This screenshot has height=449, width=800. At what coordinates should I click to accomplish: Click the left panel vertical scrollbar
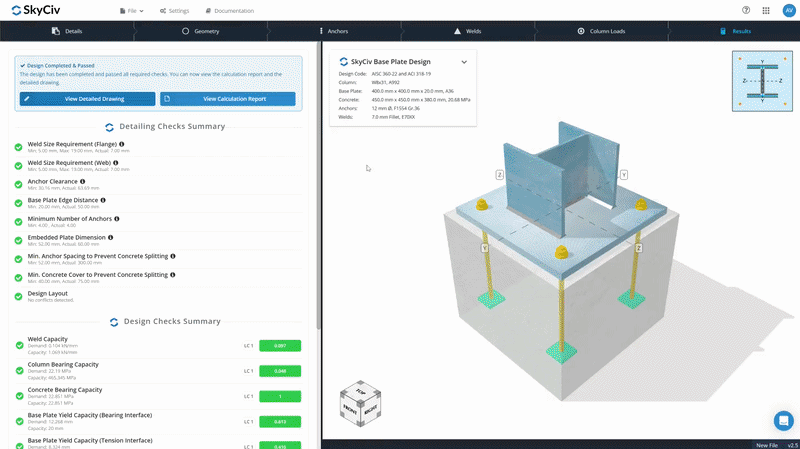pyautogui.click(x=319, y=185)
